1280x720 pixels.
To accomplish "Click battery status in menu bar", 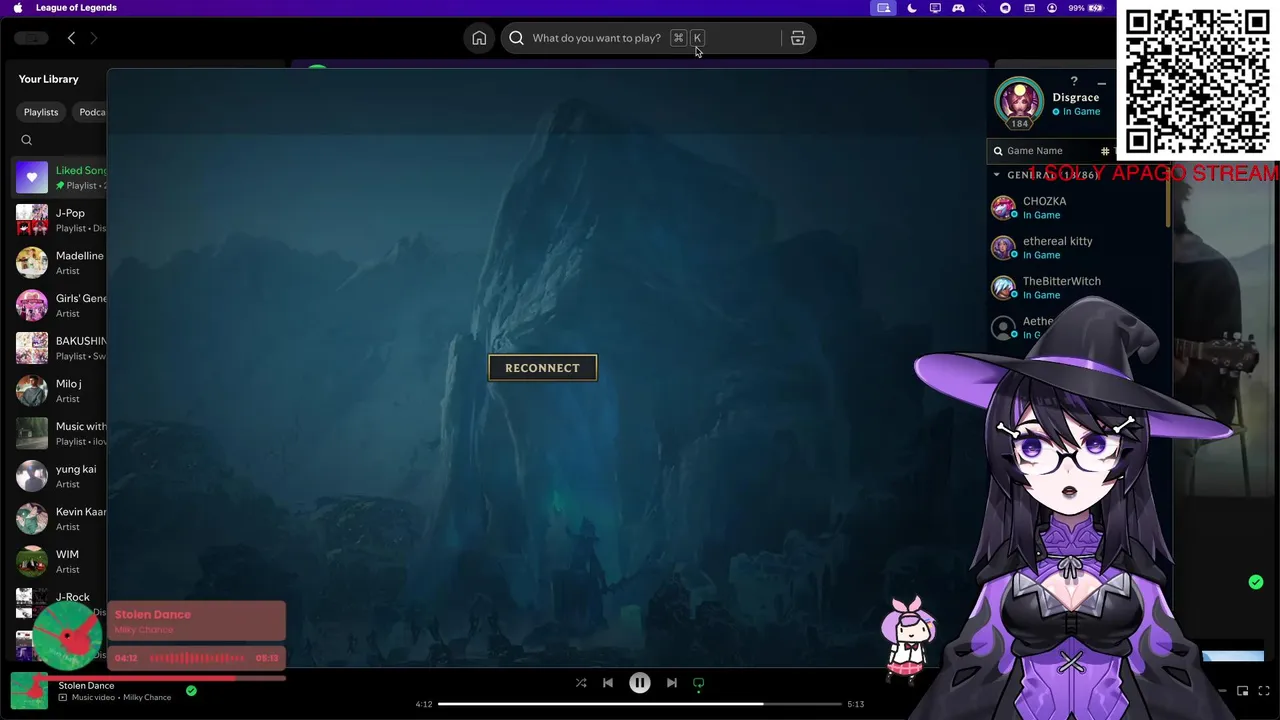I will coord(1087,8).
